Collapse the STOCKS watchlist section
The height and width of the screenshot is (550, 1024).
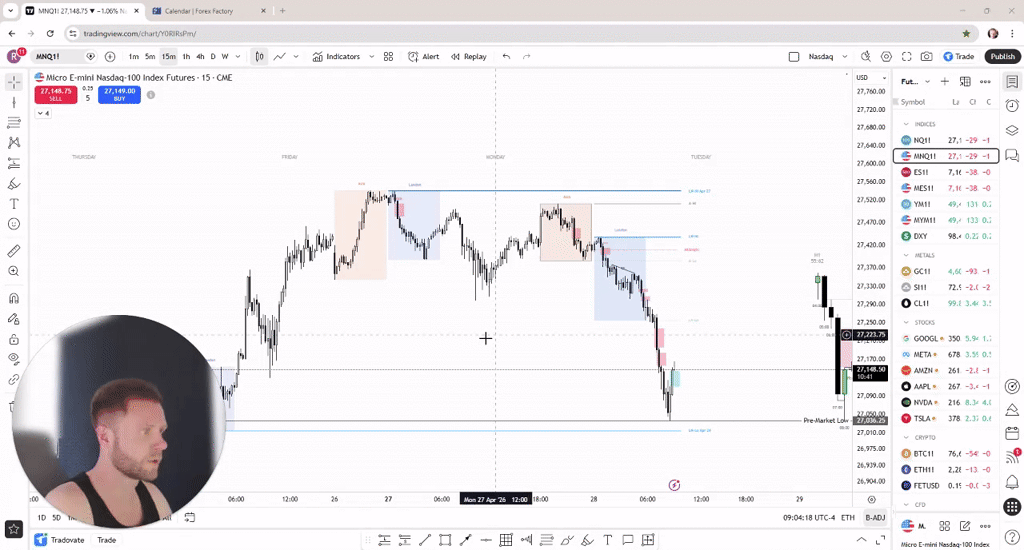[906, 323]
